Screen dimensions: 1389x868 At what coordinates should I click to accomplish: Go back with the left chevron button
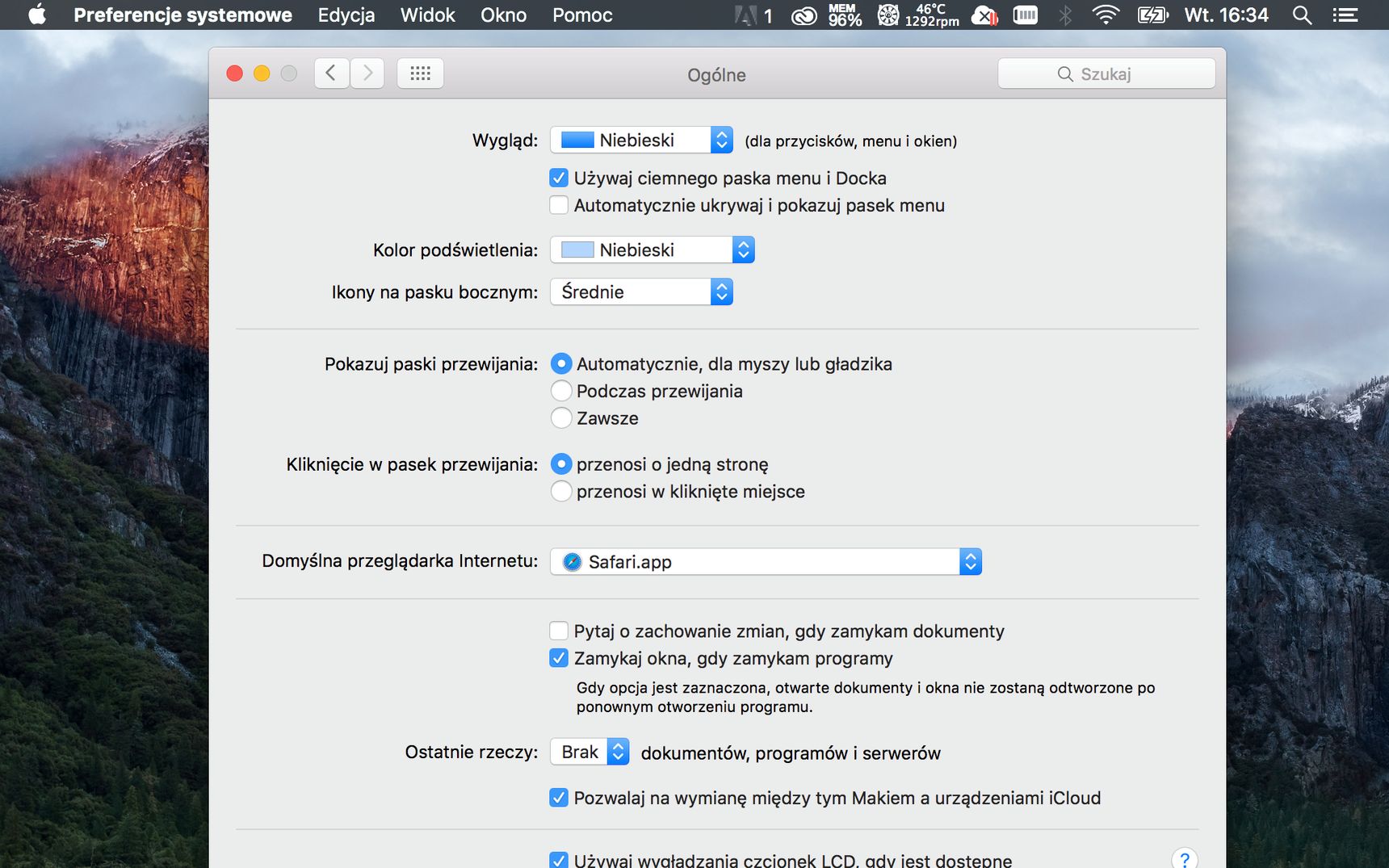(x=331, y=73)
